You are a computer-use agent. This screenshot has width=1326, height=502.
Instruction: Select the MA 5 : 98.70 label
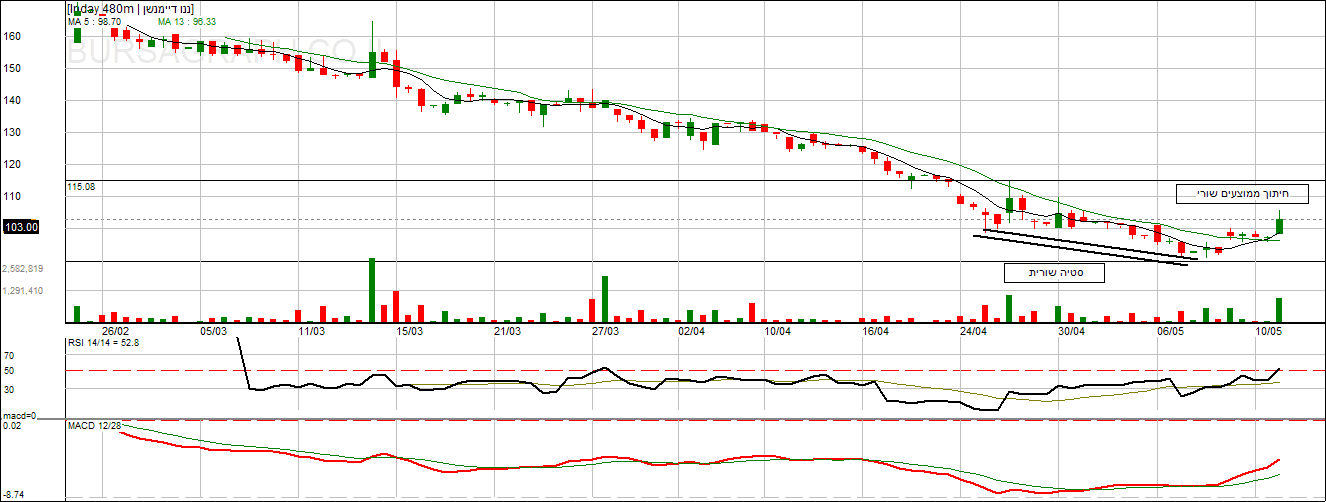pos(95,21)
